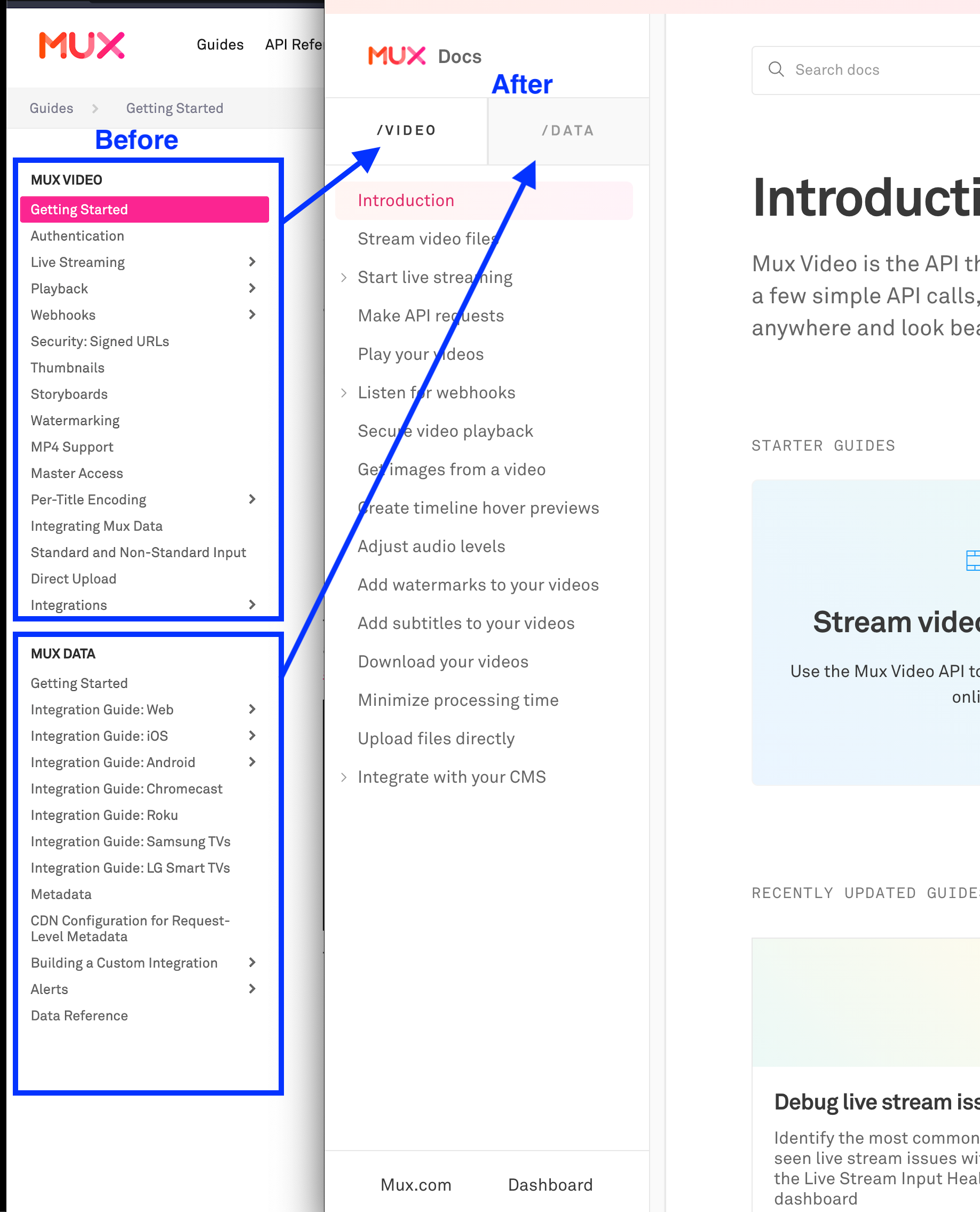The width and height of the screenshot is (980, 1212).
Task: Open the Stream video starter guide card
Action: [866, 633]
